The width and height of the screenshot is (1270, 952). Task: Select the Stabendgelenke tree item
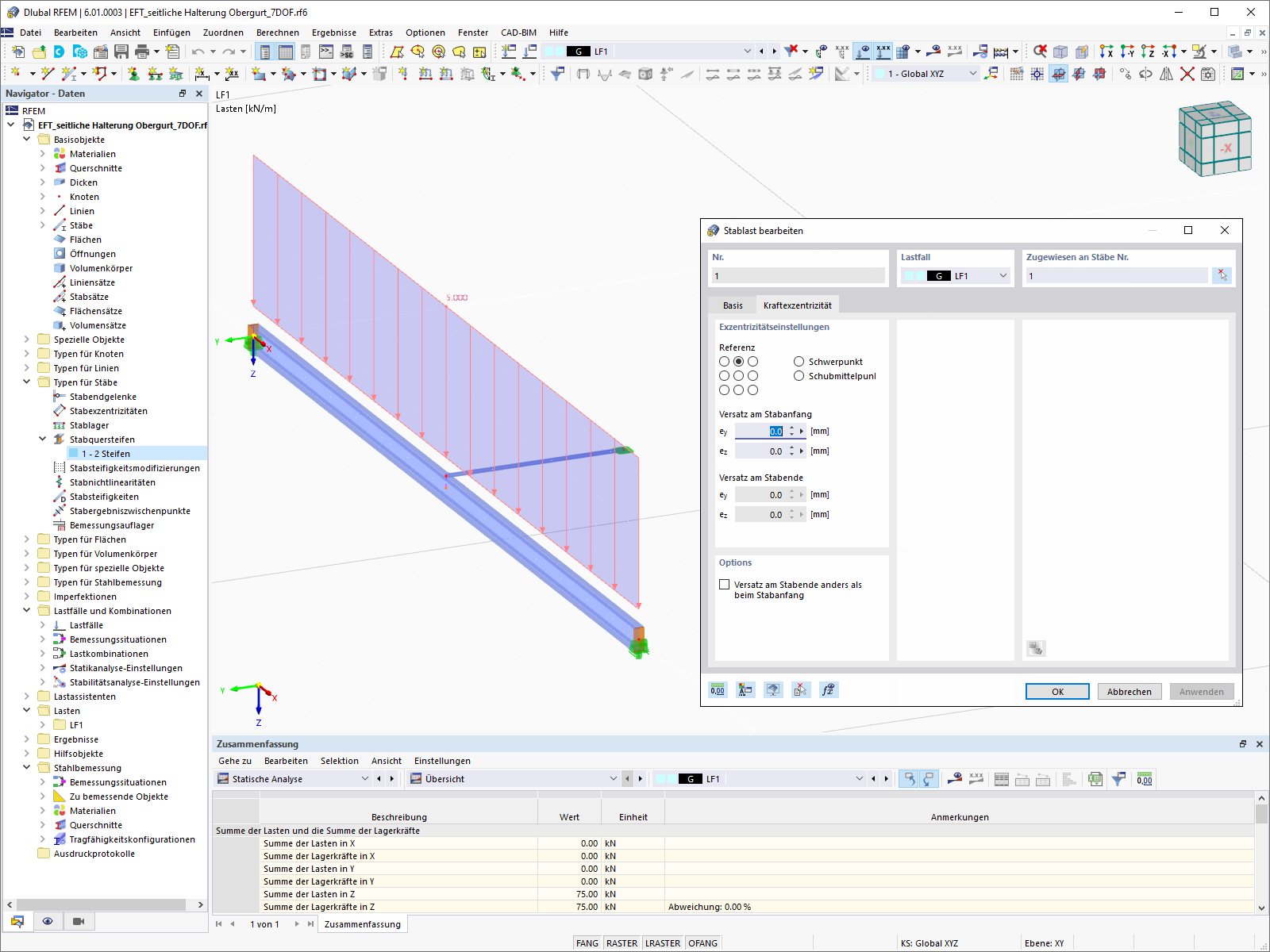click(103, 397)
